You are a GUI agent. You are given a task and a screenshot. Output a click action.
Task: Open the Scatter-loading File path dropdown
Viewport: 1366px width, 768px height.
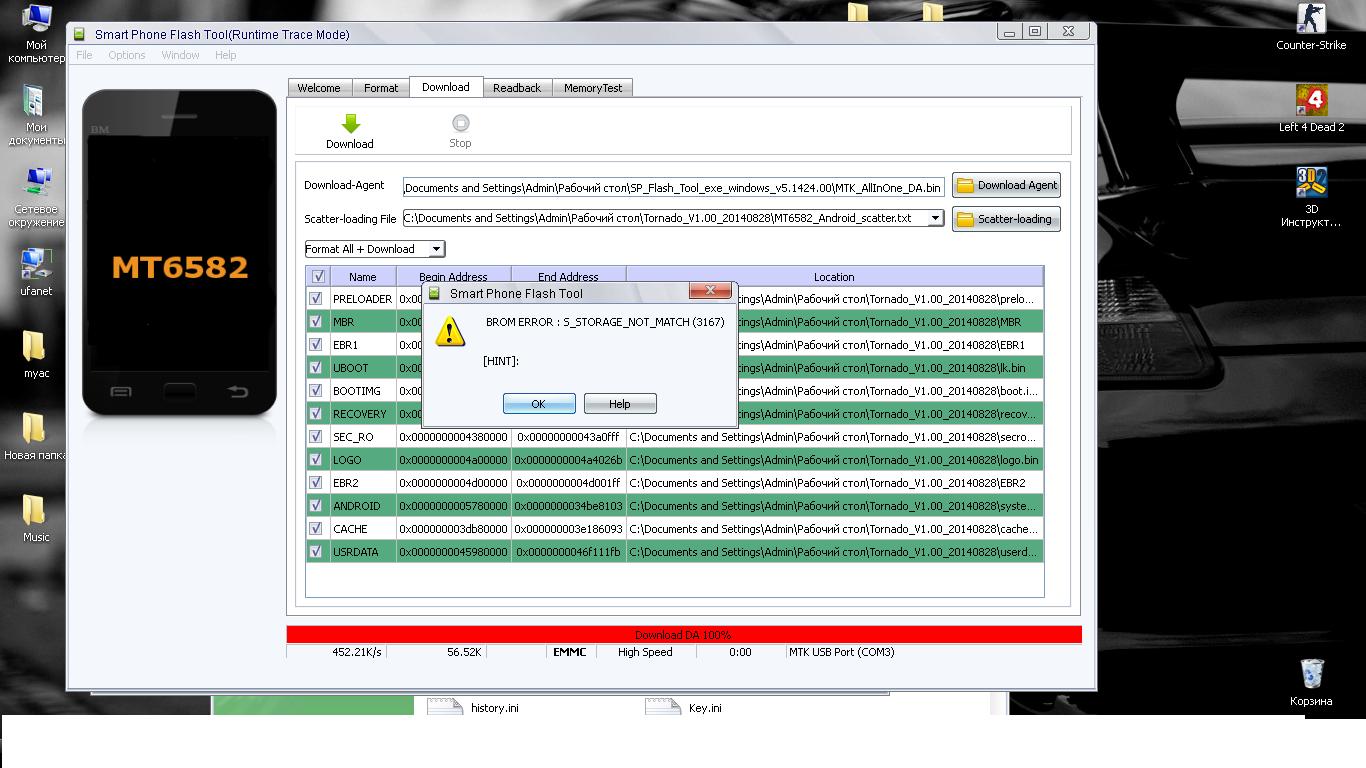pyautogui.click(x=936, y=218)
